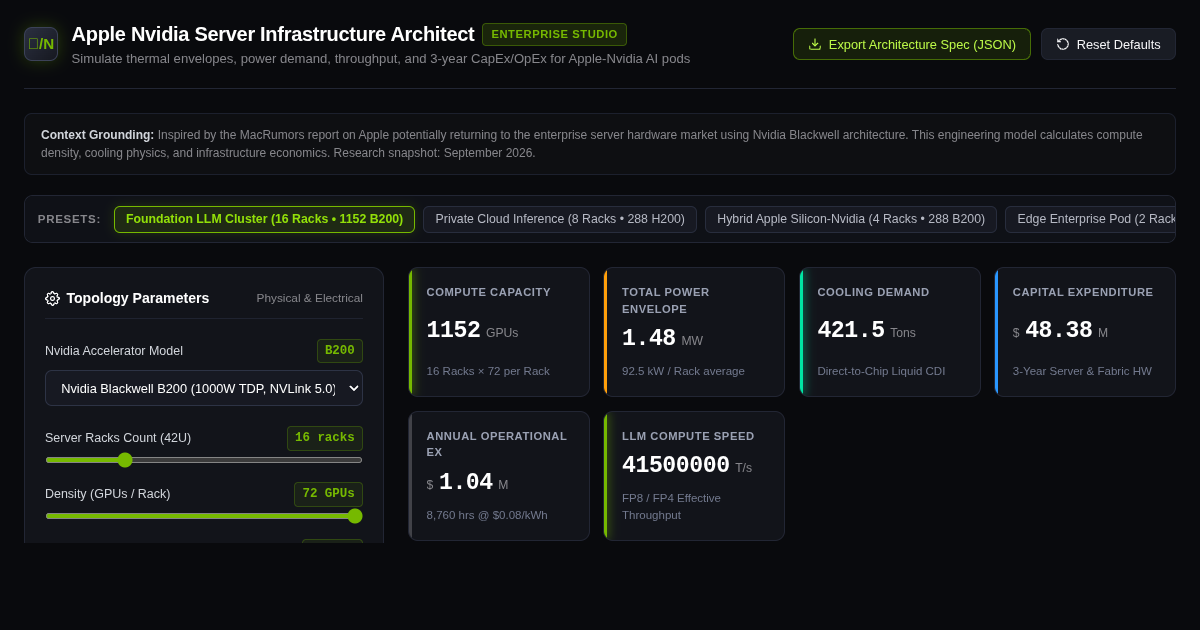This screenshot has width=1200, height=630.
Task: Click the Annual Operational Ex card
Action: (x=499, y=476)
